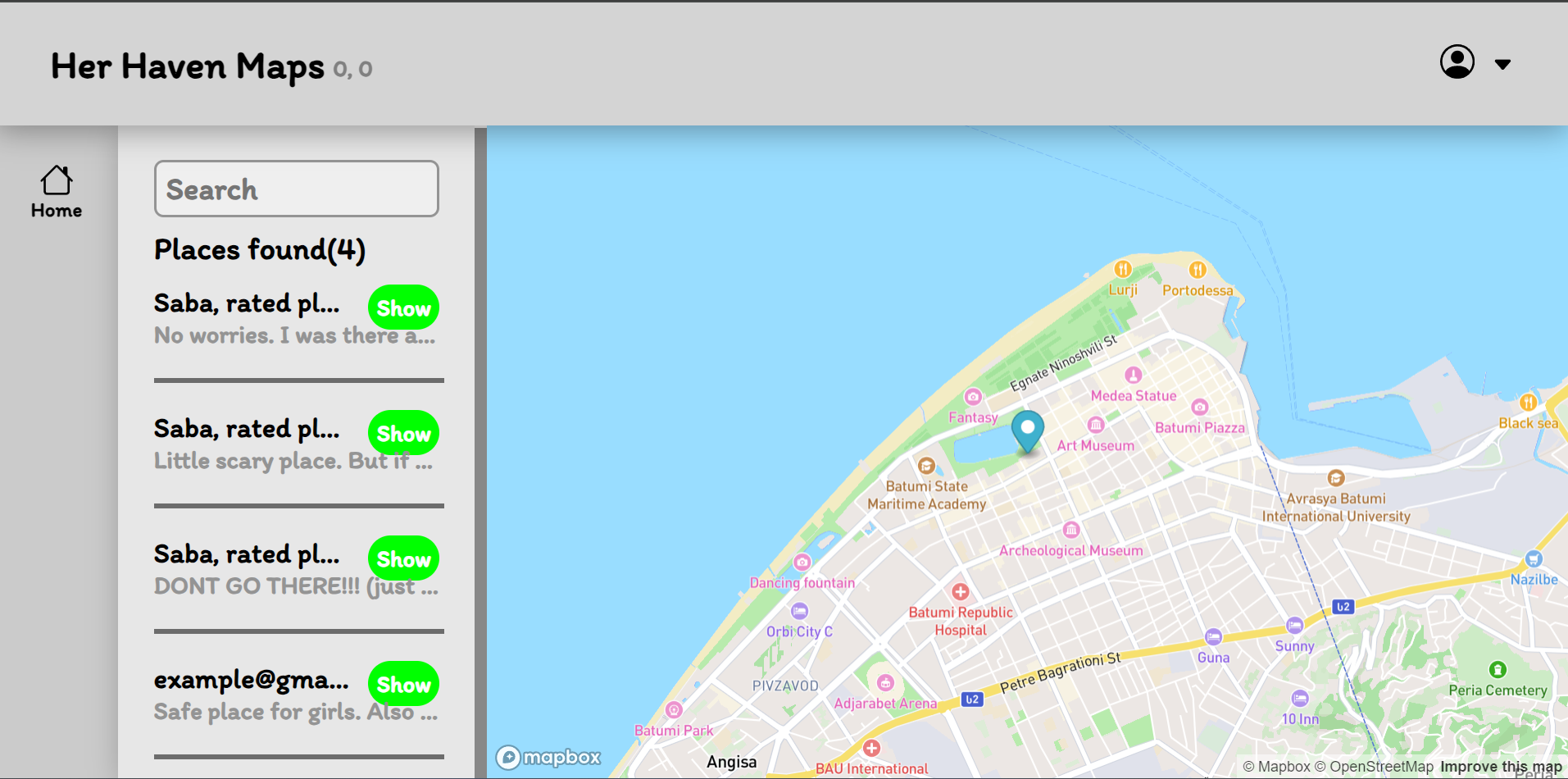Viewport: 1568px width, 779px height.
Task: Open the © OpenStreetMap attribution link
Action: pyautogui.click(x=1374, y=767)
